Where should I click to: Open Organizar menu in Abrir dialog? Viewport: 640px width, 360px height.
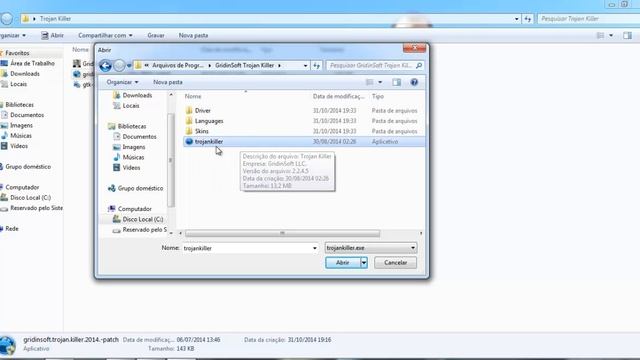(122, 82)
